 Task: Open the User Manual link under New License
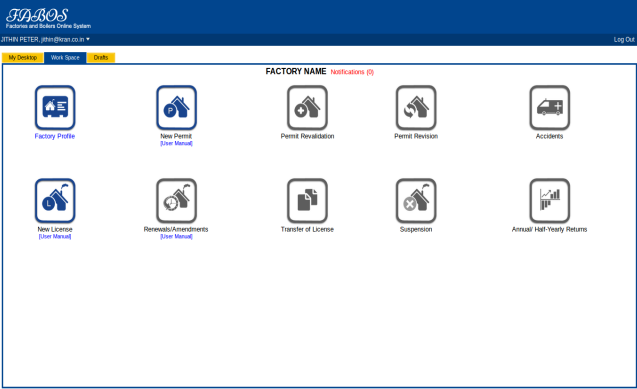[x=55, y=236]
